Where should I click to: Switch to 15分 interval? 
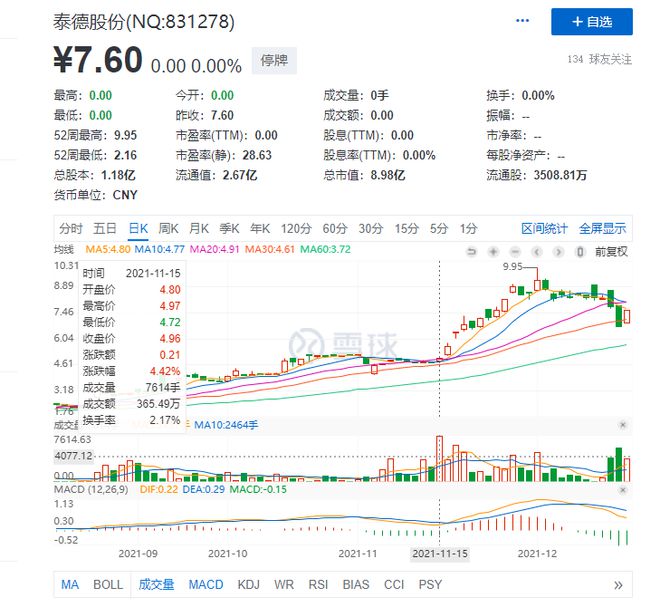click(407, 229)
